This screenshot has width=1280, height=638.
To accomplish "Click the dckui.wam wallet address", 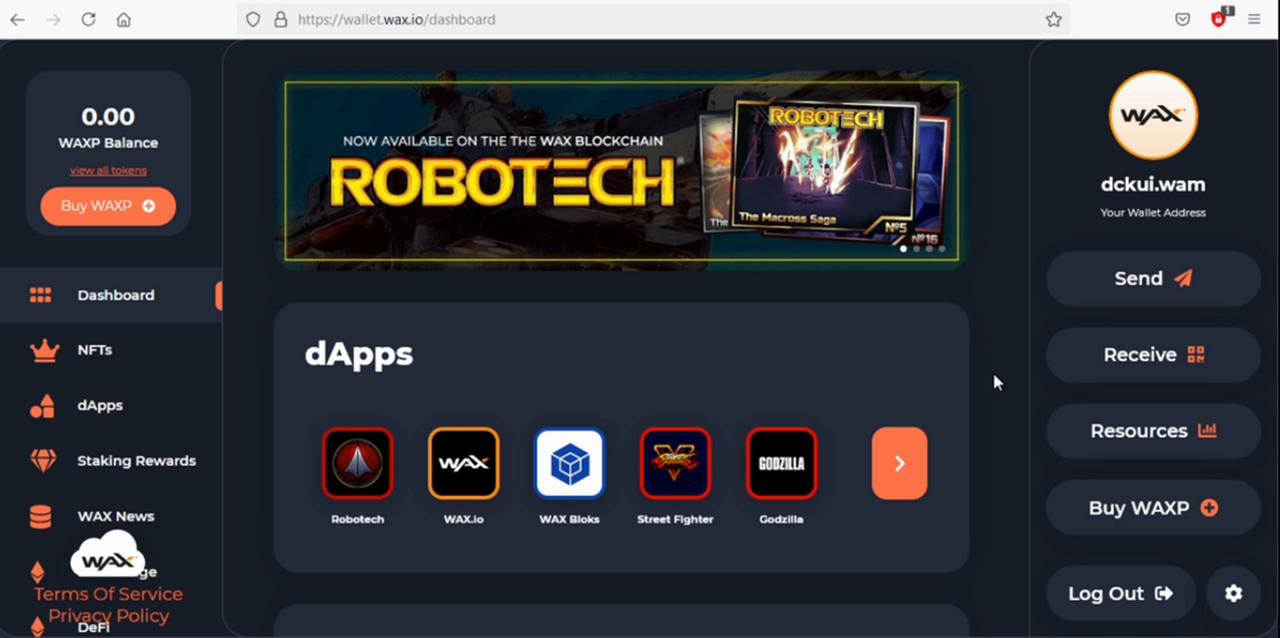I will (1153, 184).
